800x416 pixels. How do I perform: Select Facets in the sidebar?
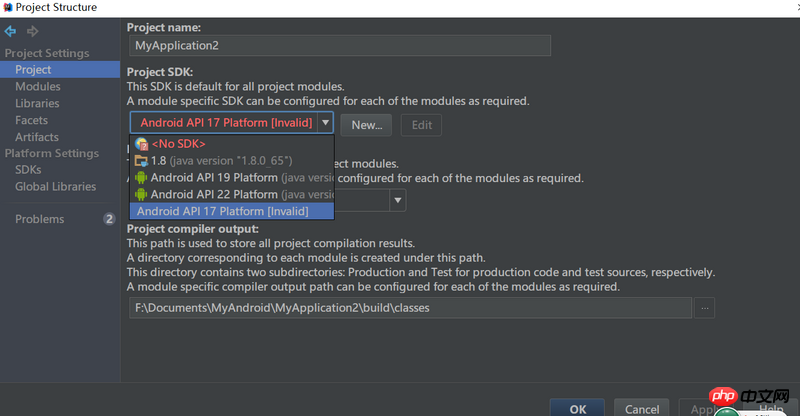click(x=31, y=120)
